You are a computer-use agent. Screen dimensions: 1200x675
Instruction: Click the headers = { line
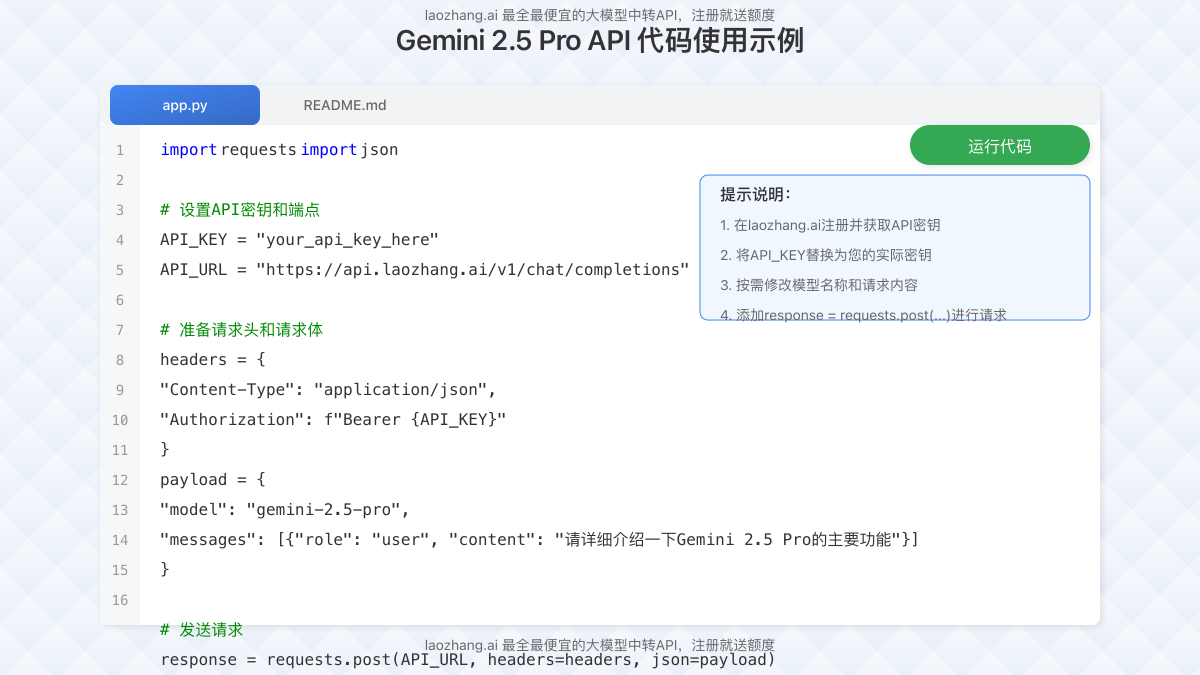212,360
